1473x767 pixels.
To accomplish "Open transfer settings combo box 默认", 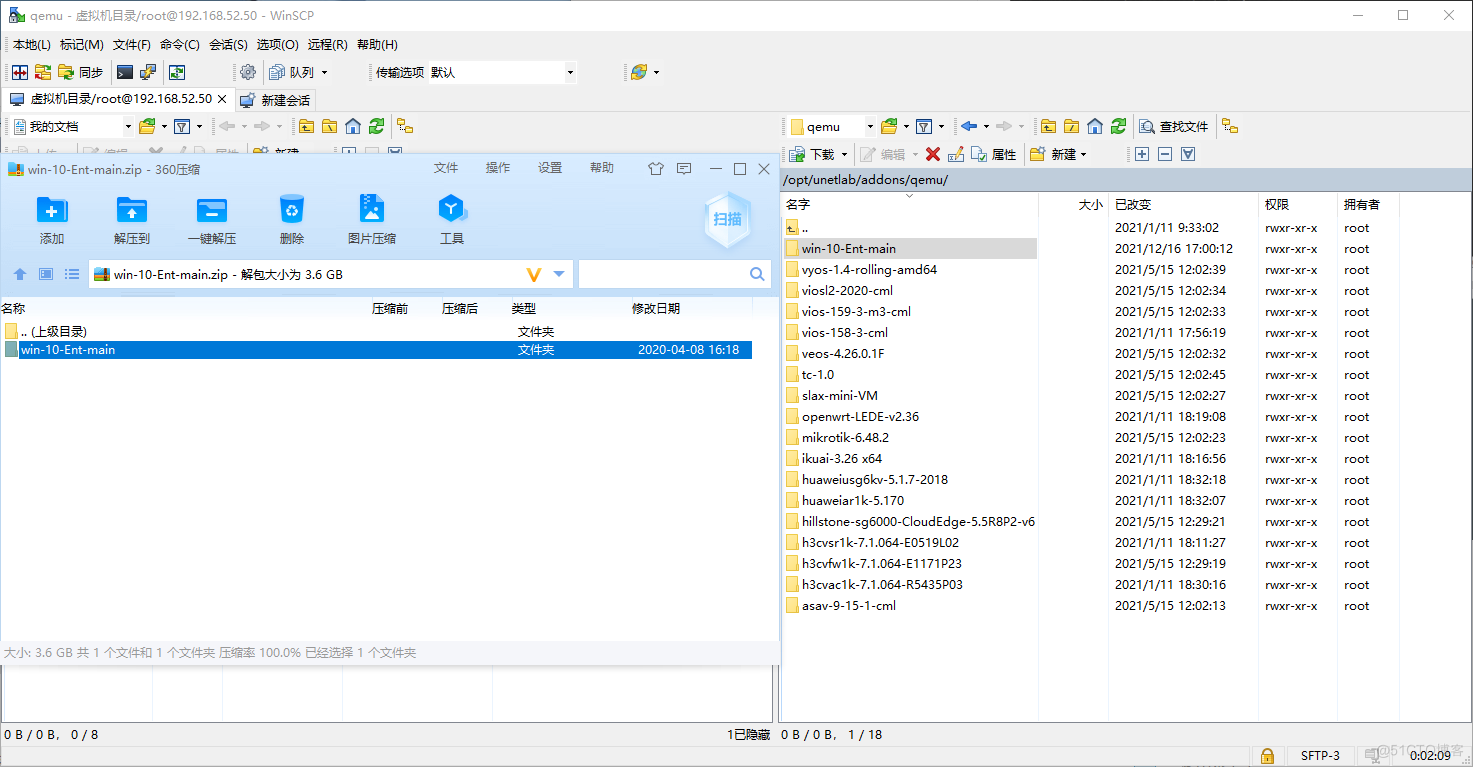I will click(x=502, y=72).
